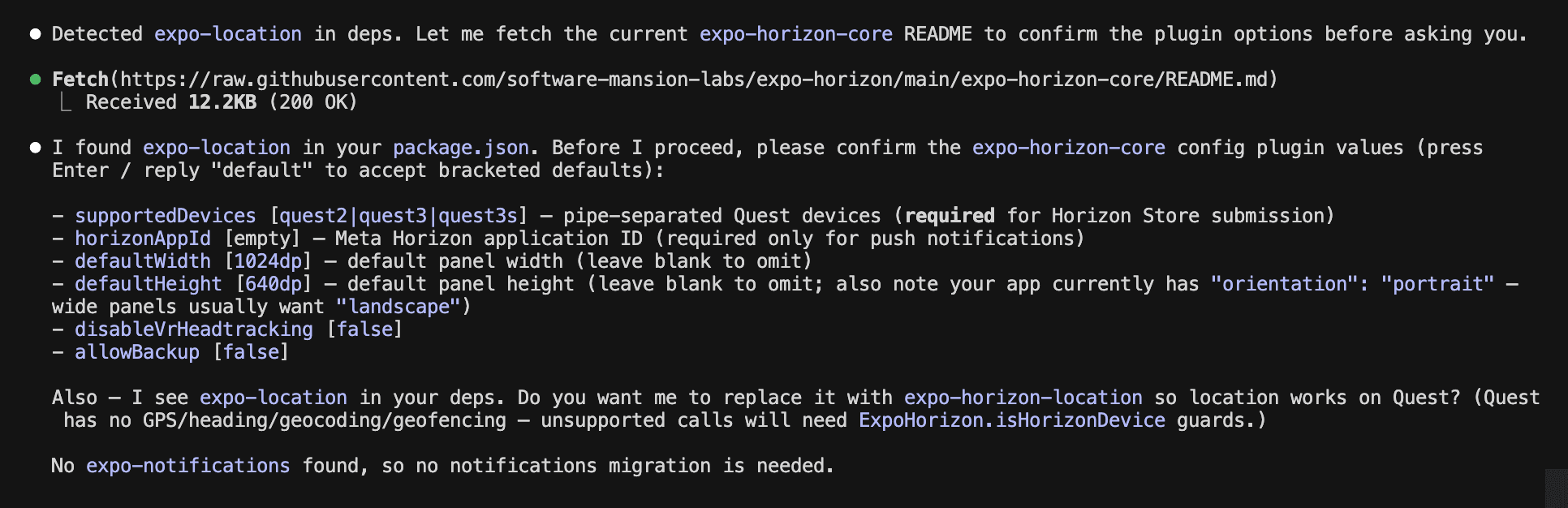
Task: Click the 'Fetch' tool name
Action: pyautogui.click(x=80, y=80)
